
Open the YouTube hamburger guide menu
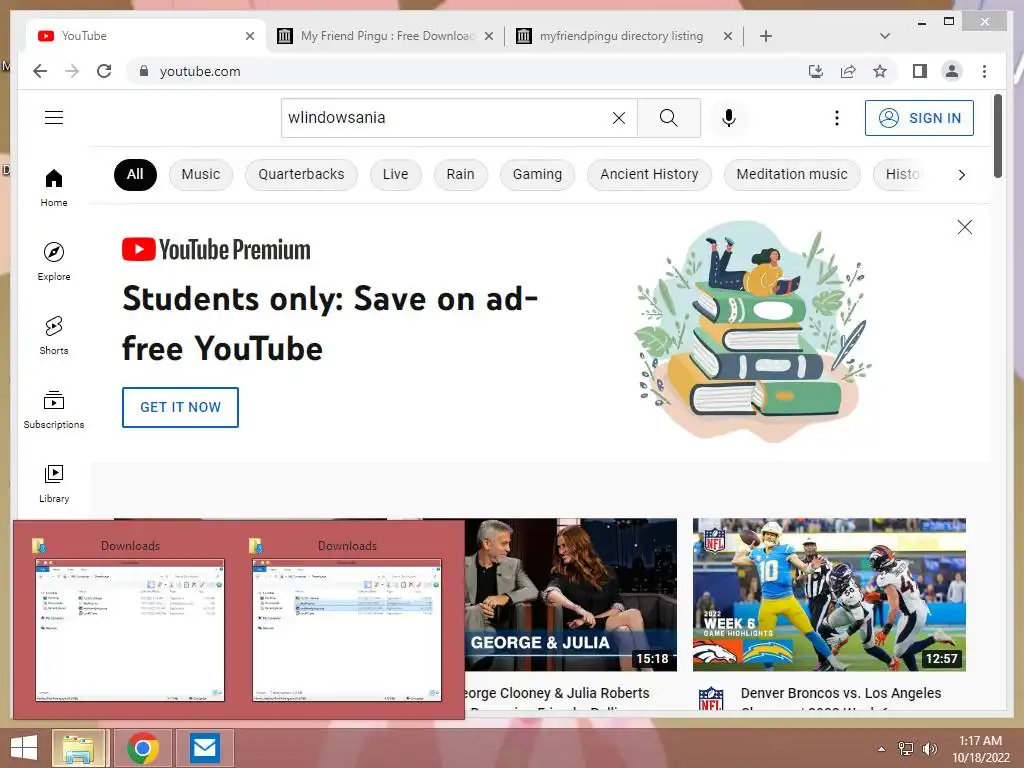54,118
